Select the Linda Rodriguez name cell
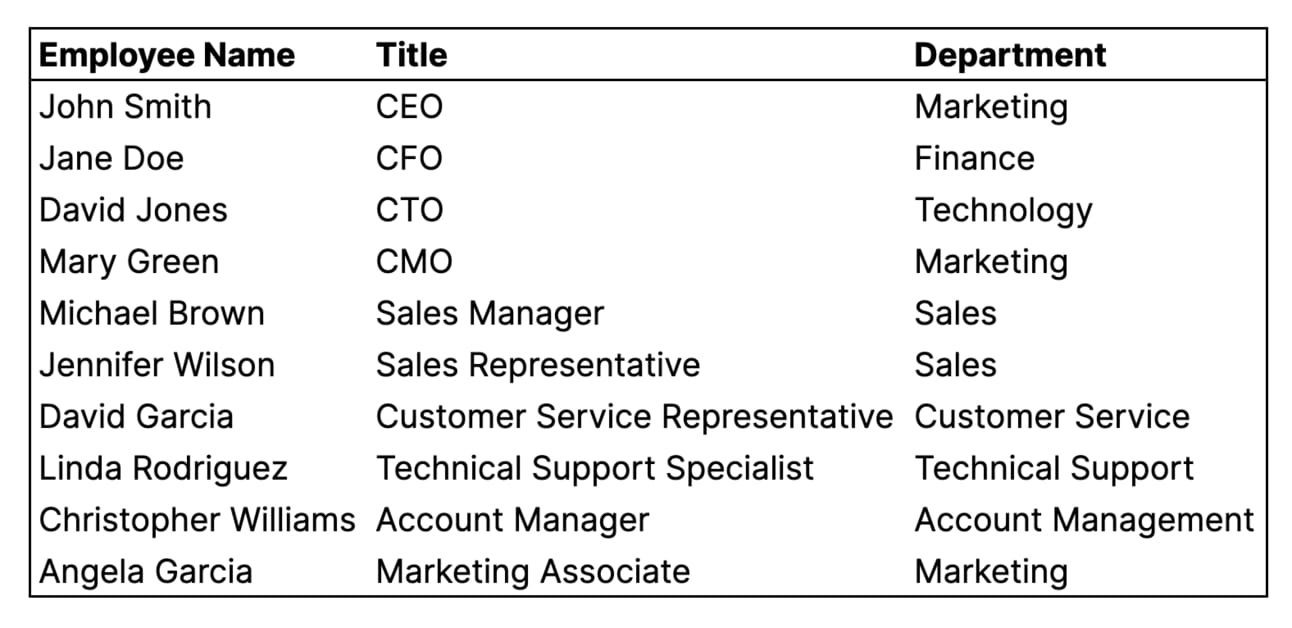 click(163, 470)
